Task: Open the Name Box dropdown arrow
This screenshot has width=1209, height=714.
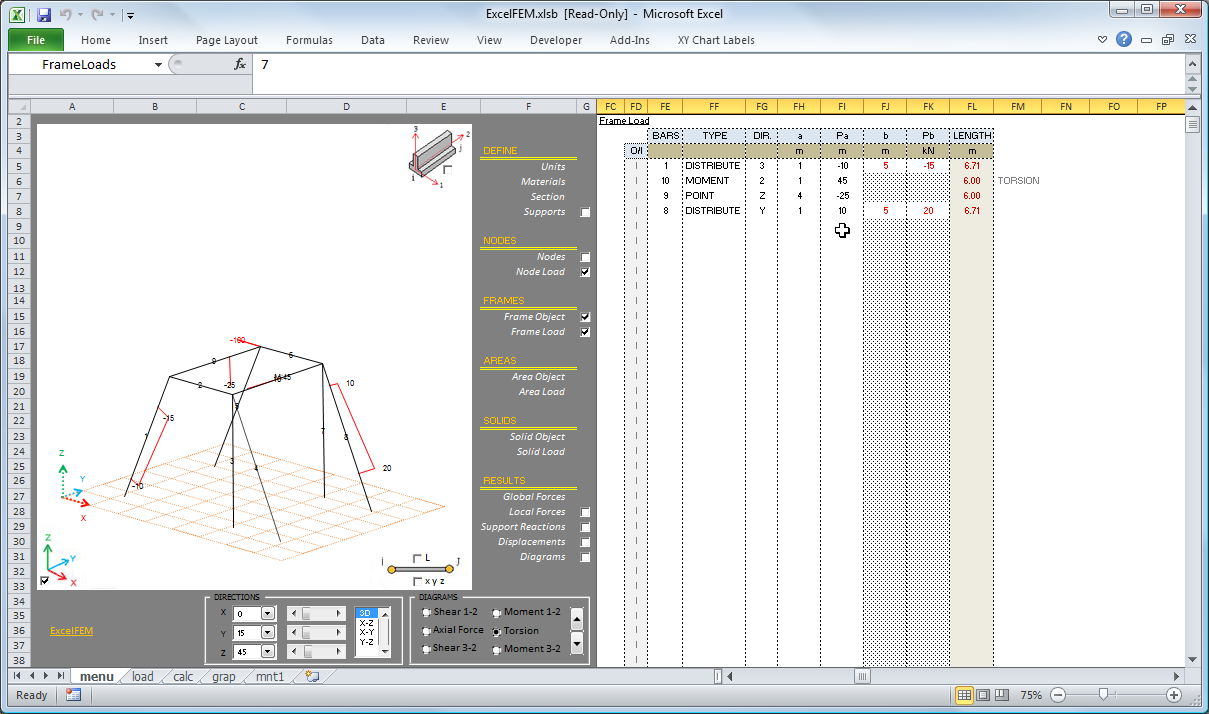Action: click(x=158, y=64)
